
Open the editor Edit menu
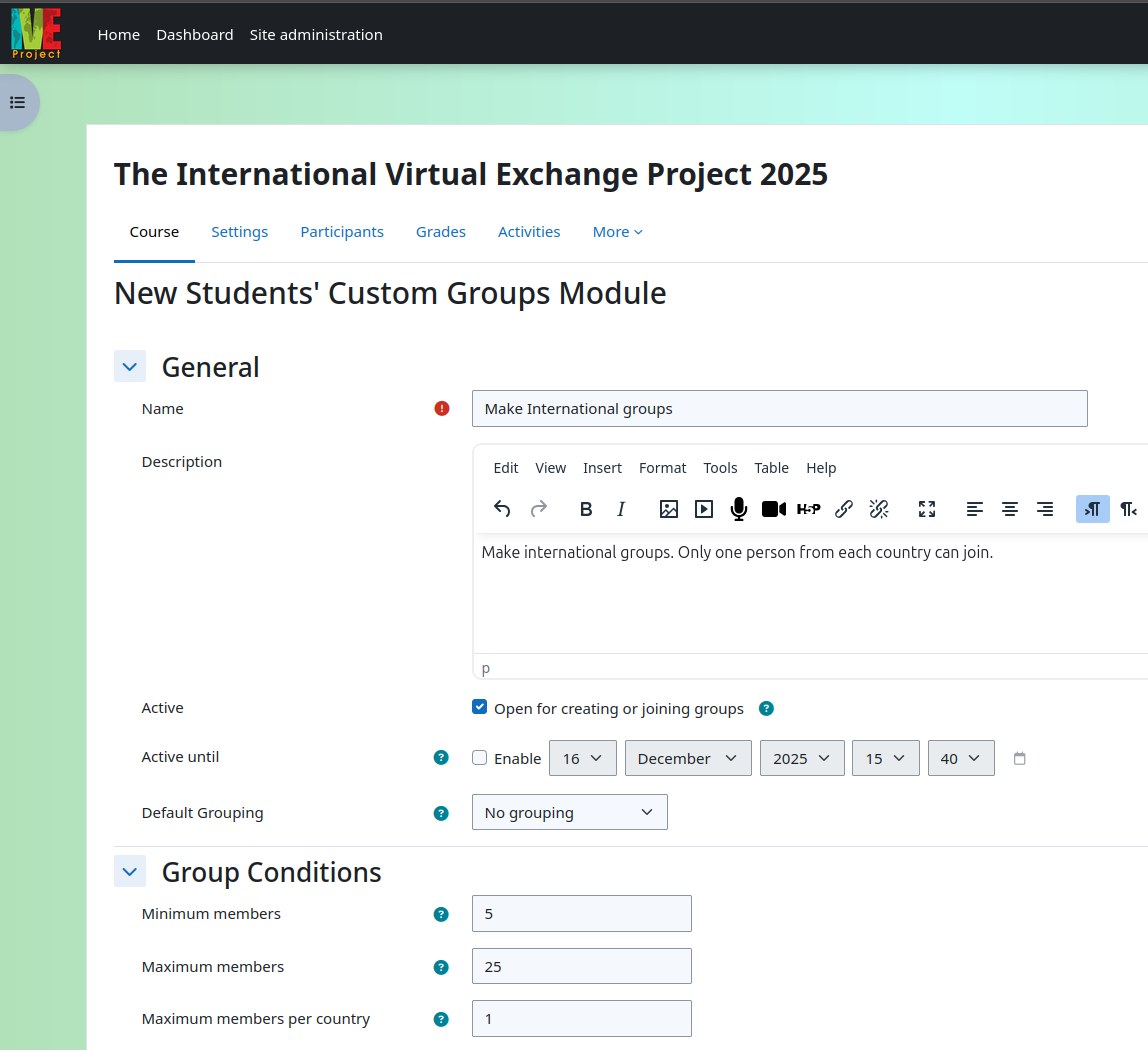(x=506, y=468)
